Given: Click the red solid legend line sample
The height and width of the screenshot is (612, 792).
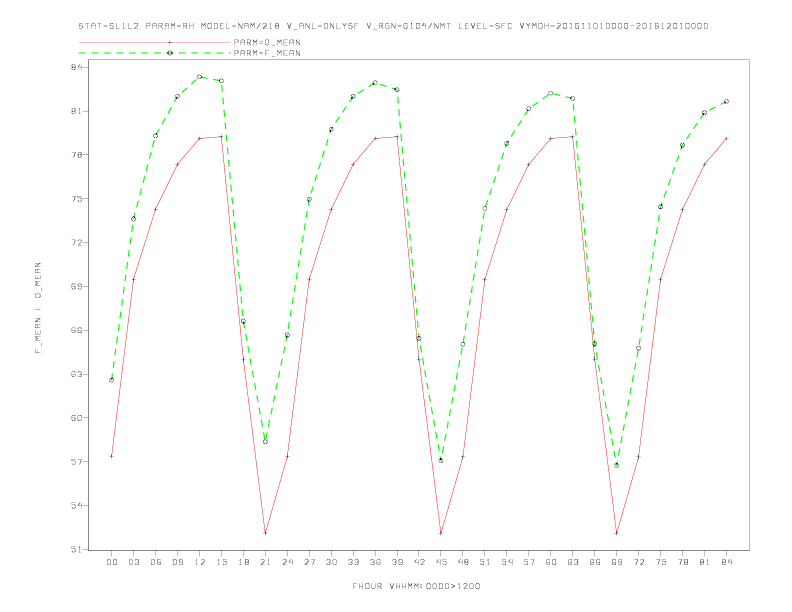Looking at the screenshot, I should point(155,42).
